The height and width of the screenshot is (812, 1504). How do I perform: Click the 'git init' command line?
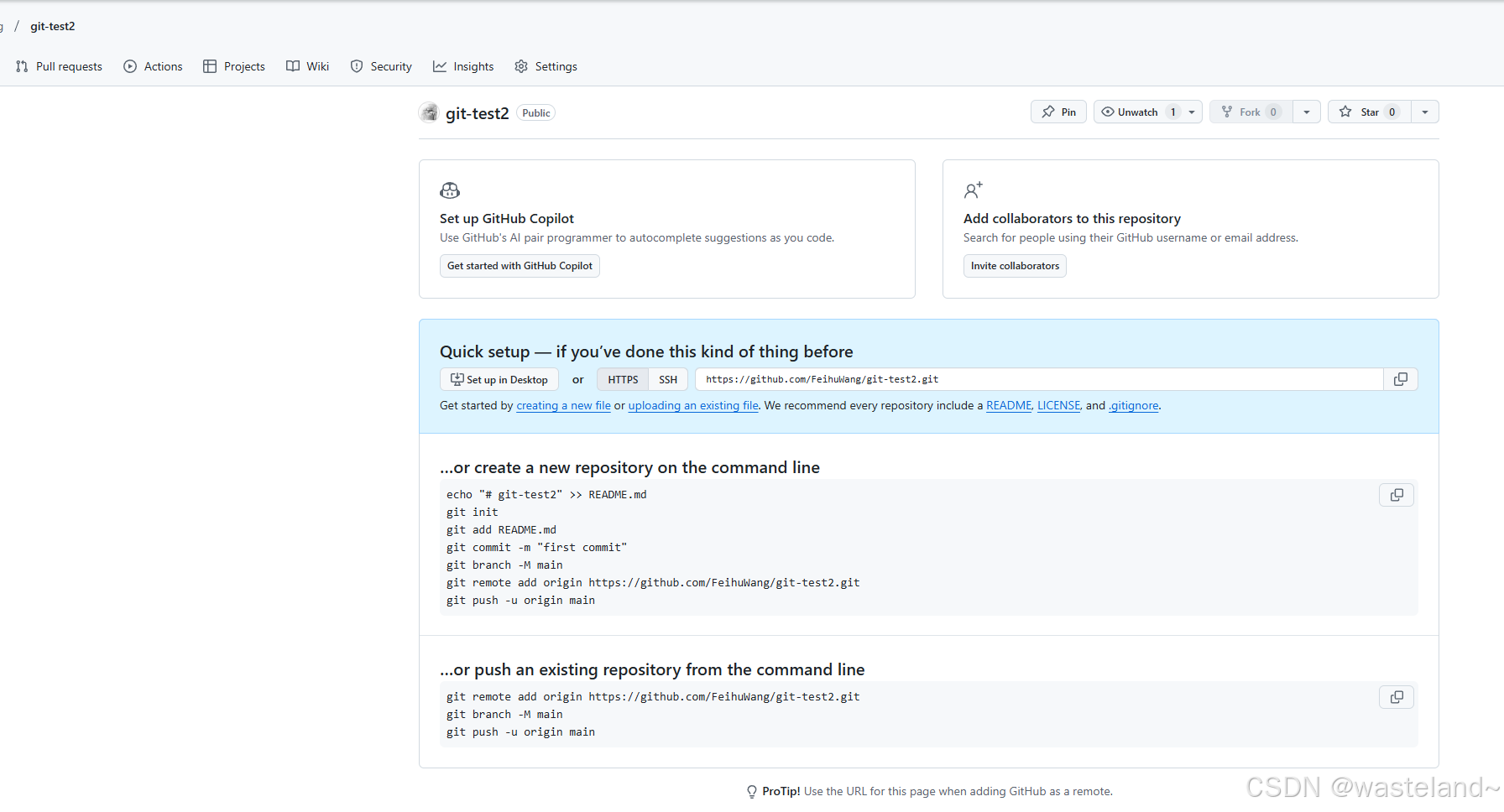tap(473, 512)
